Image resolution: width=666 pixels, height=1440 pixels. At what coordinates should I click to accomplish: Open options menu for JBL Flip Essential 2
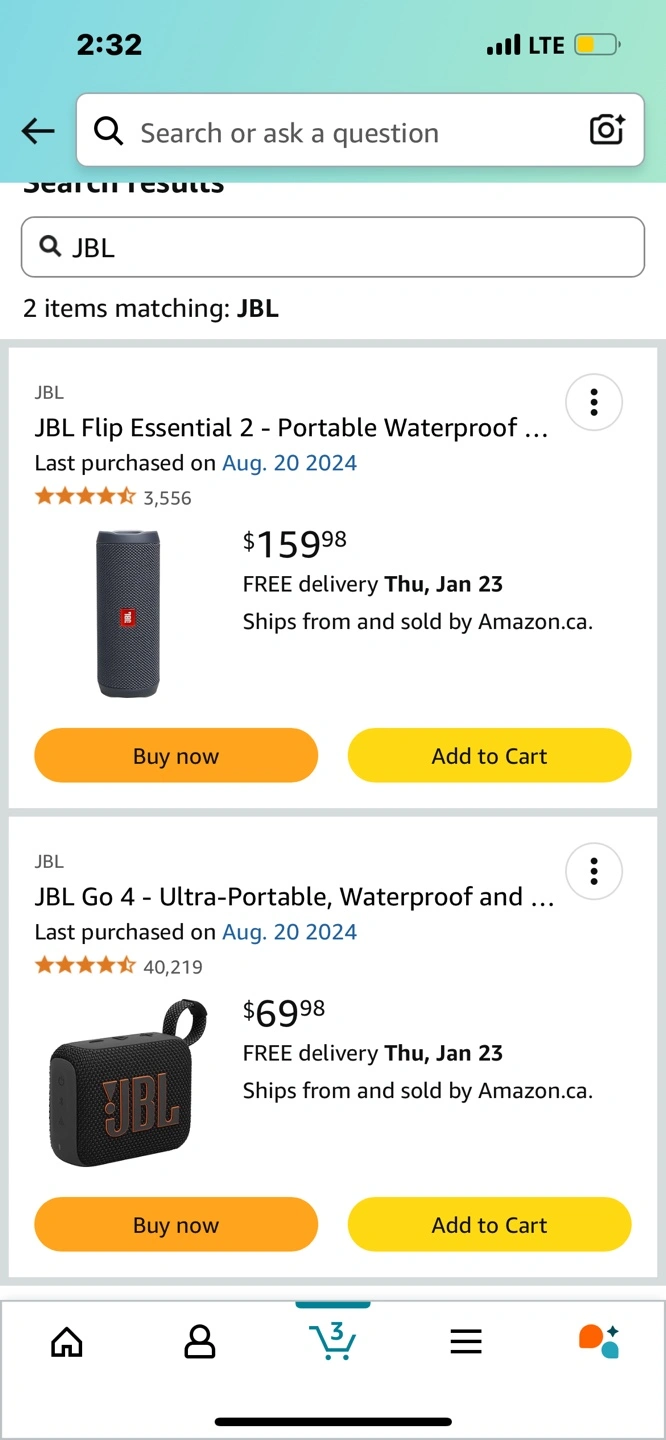point(594,402)
